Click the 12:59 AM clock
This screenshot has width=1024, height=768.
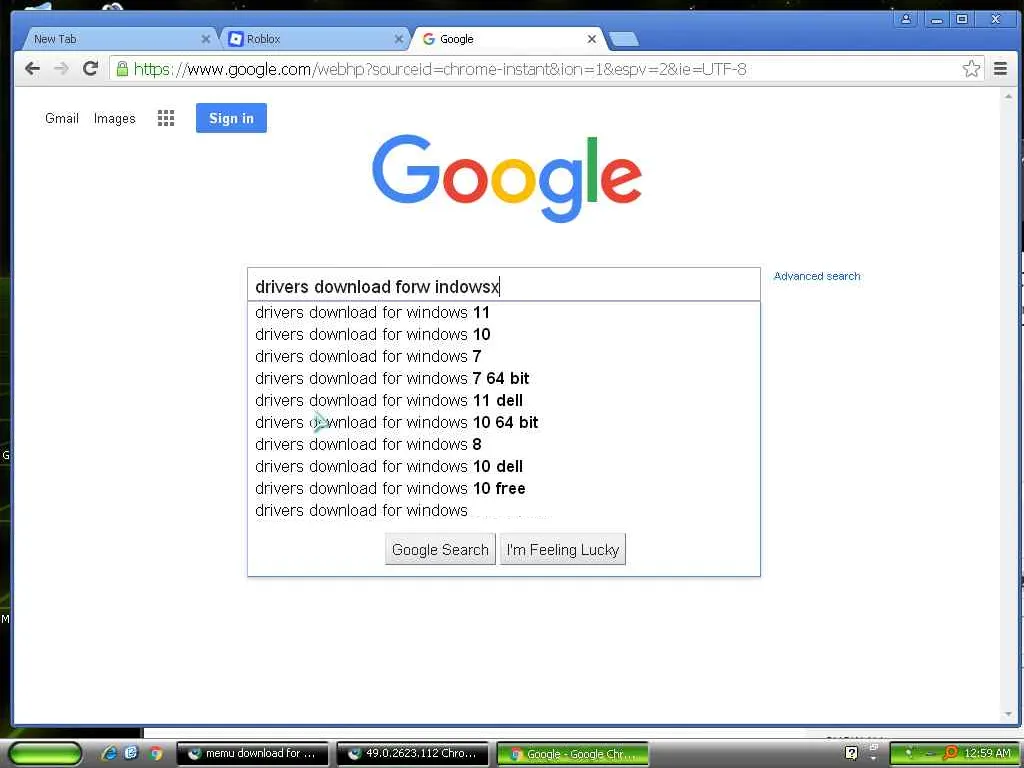[987, 754]
